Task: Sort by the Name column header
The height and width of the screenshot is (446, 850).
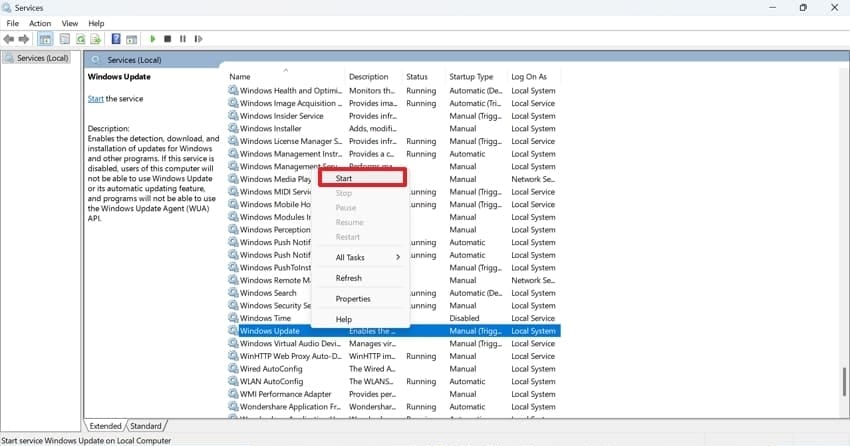Action: pos(240,77)
